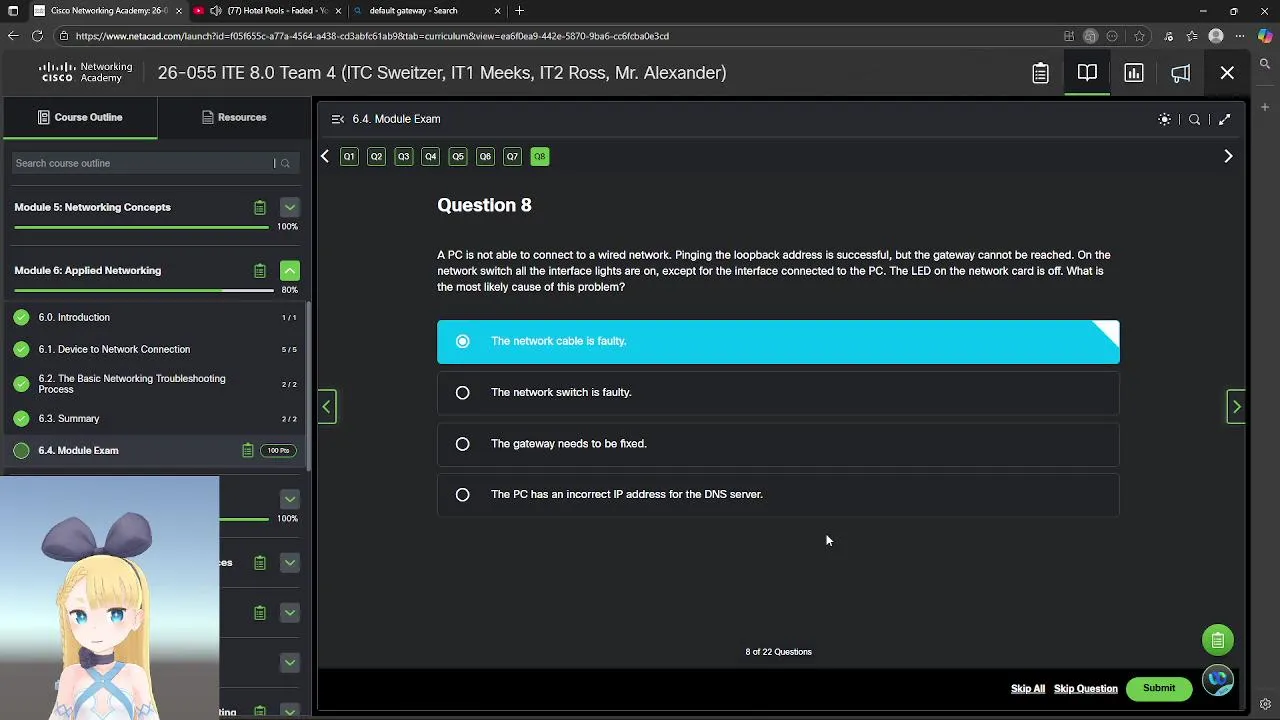The width and height of the screenshot is (1280, 720).
Task: Open the assignments clipboard icon in header
Action: 1040,73
